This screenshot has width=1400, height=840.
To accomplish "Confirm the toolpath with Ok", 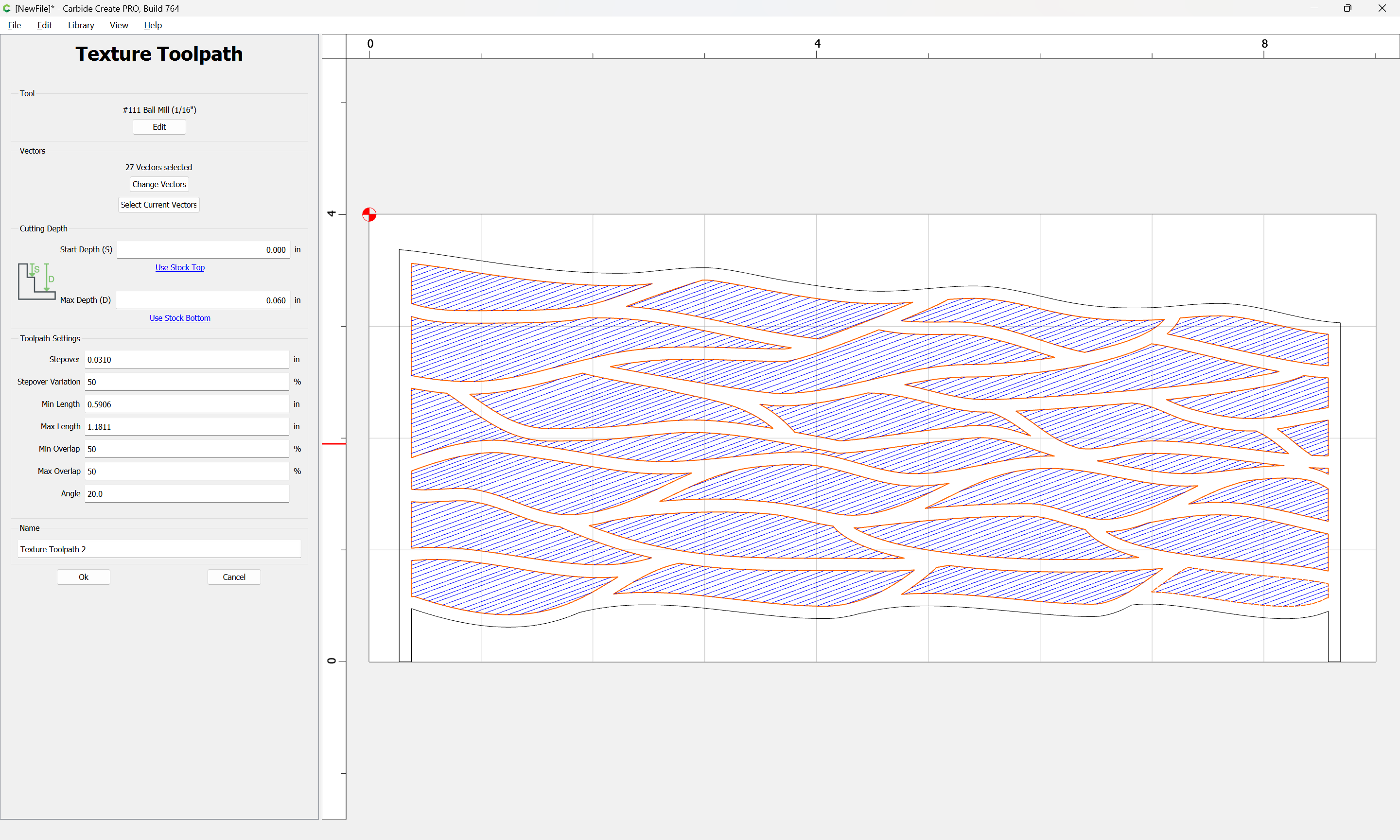I will click(x=83, y=577).
